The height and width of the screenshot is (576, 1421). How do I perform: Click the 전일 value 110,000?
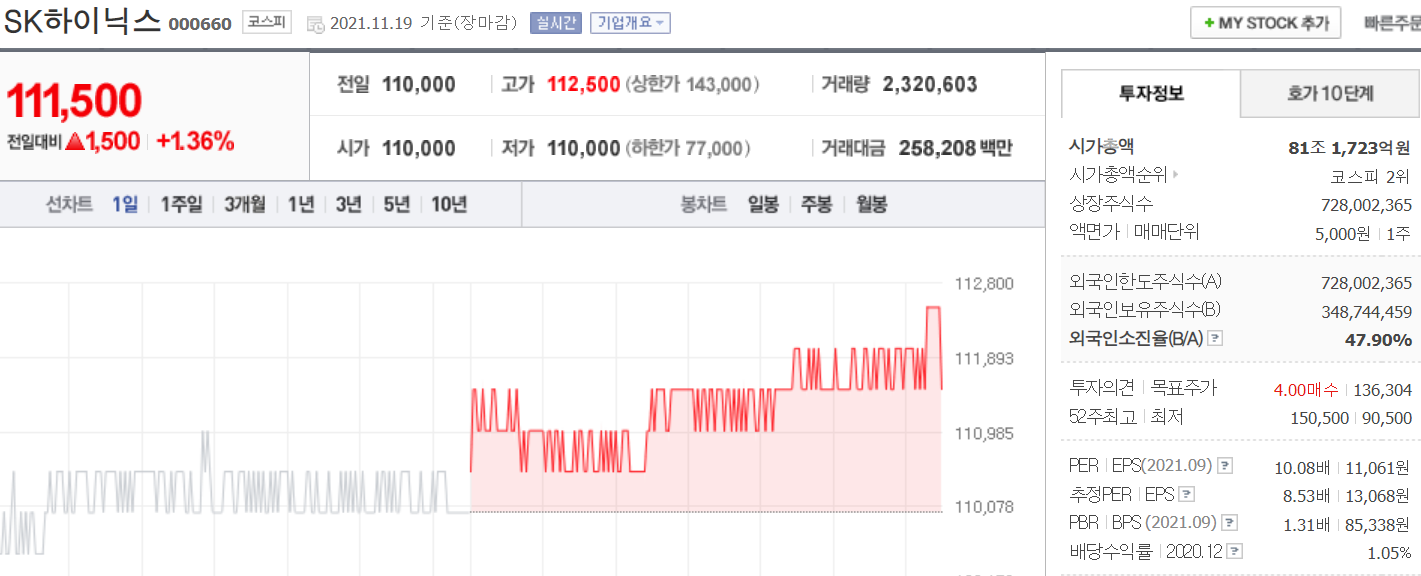coord(419,85)
